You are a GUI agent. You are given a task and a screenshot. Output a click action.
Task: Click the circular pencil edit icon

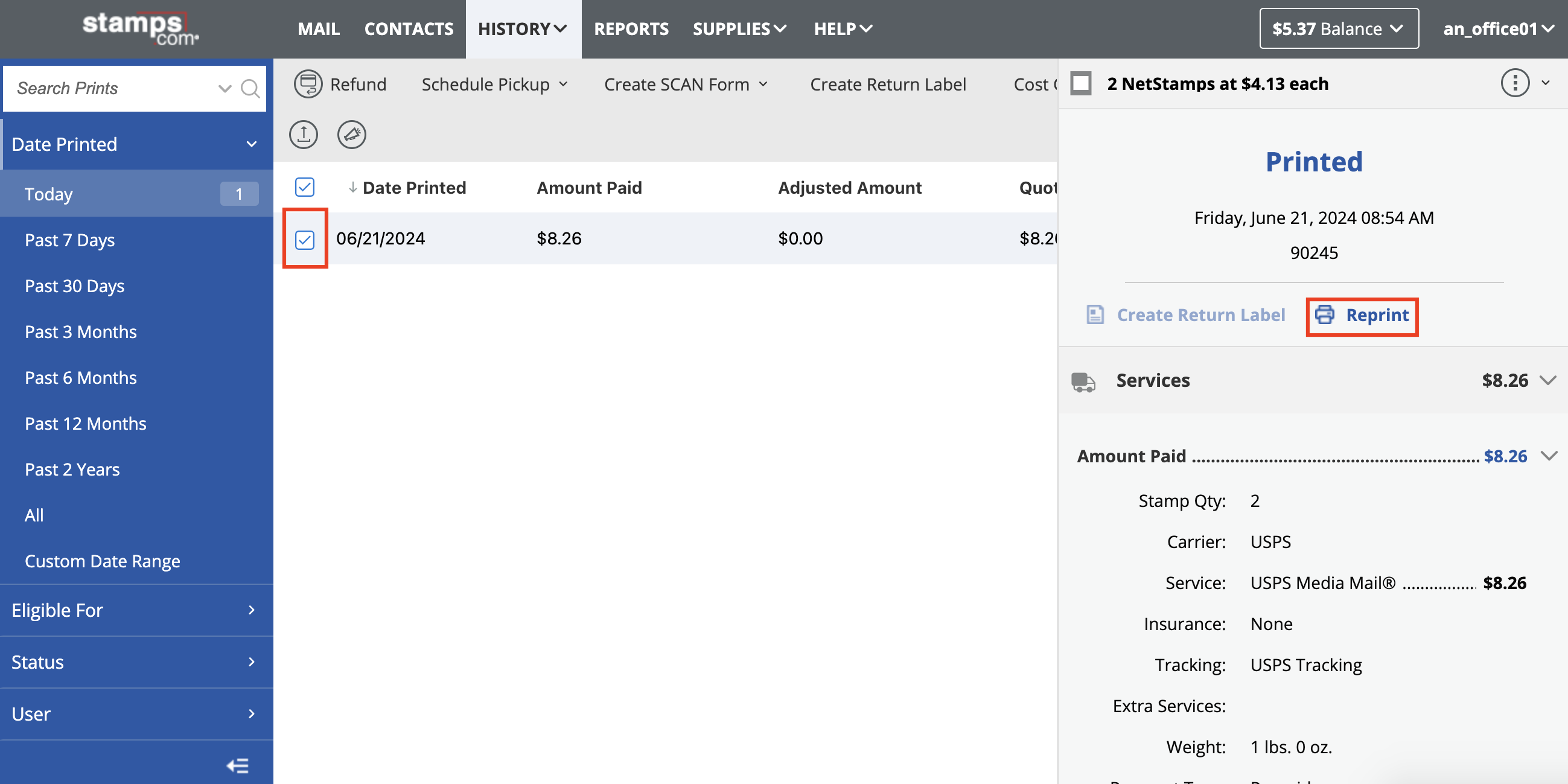pos(351,134)
